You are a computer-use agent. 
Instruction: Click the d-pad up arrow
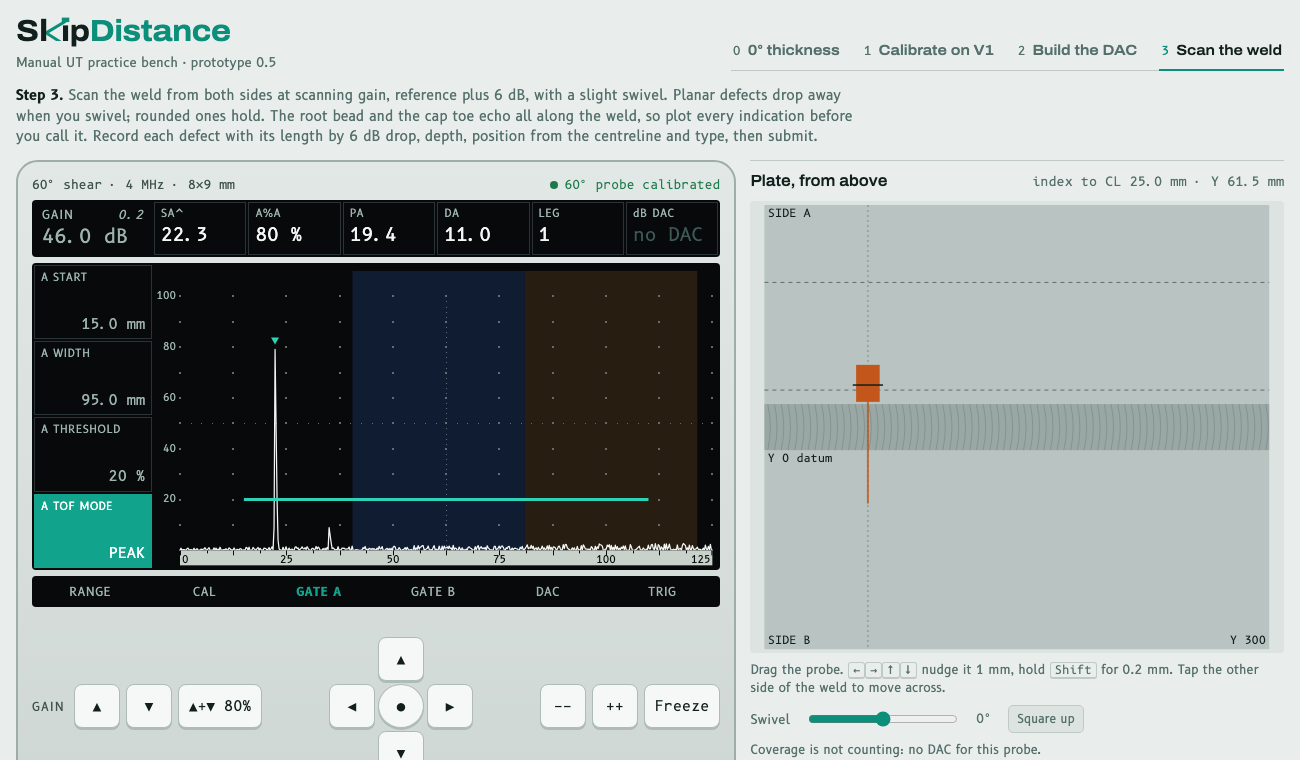[x=401, y=660]
